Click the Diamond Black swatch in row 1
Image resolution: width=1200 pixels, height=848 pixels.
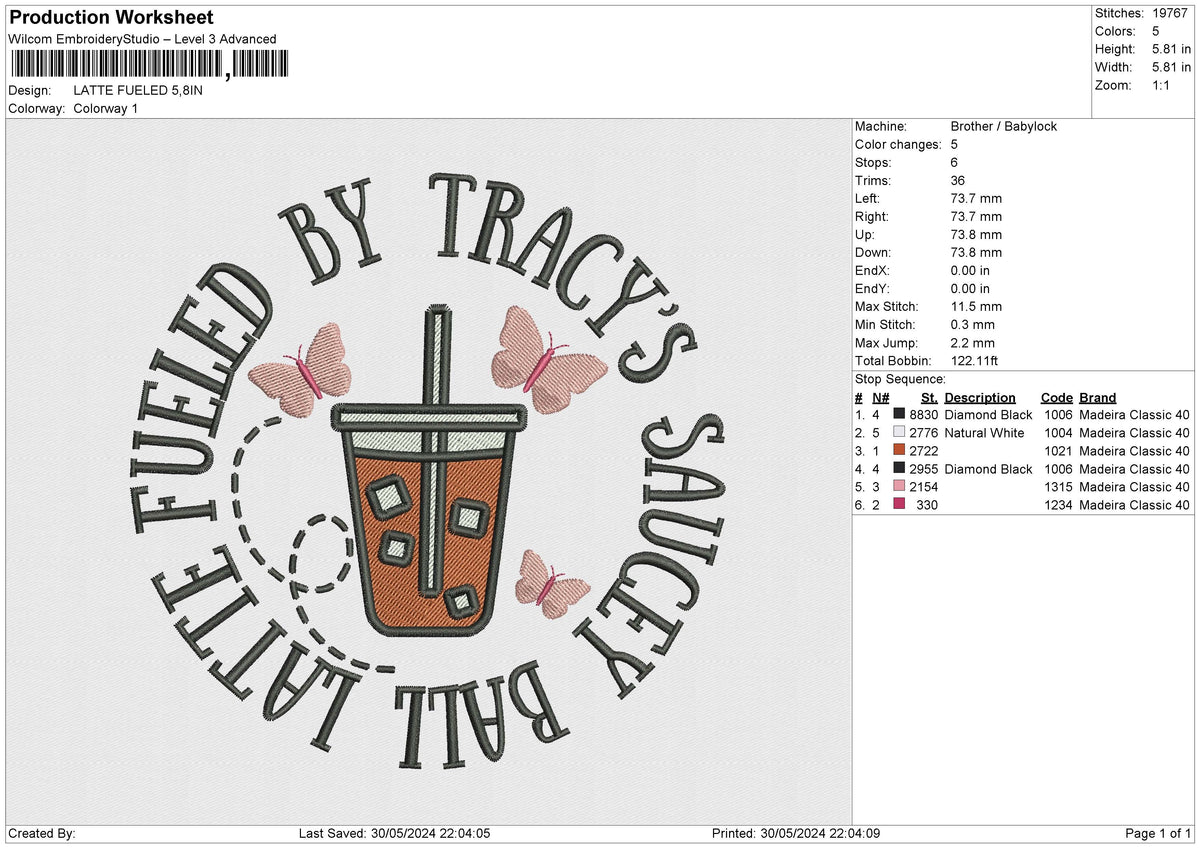coord(899,415)
